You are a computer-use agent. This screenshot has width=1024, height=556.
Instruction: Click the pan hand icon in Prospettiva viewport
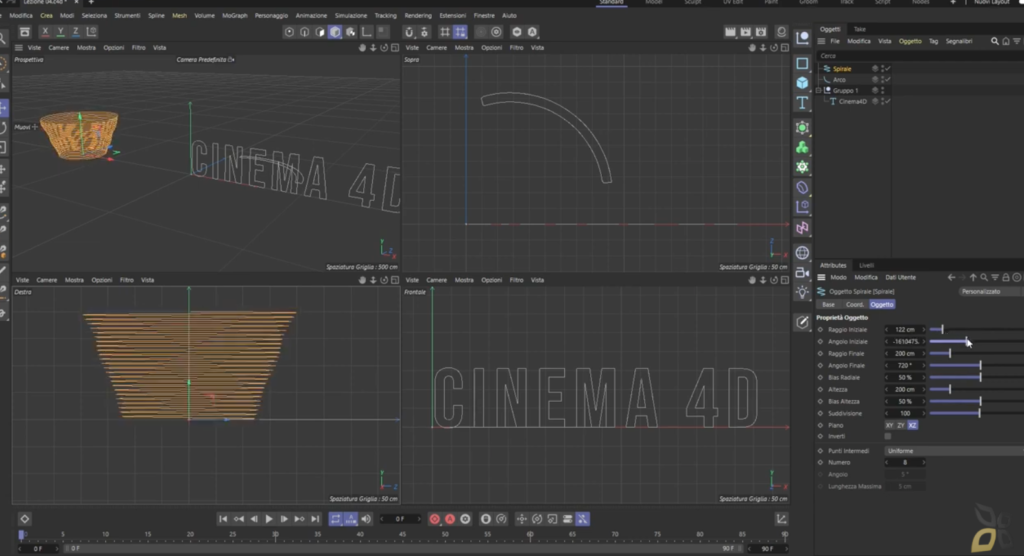(x=362, y=48)
